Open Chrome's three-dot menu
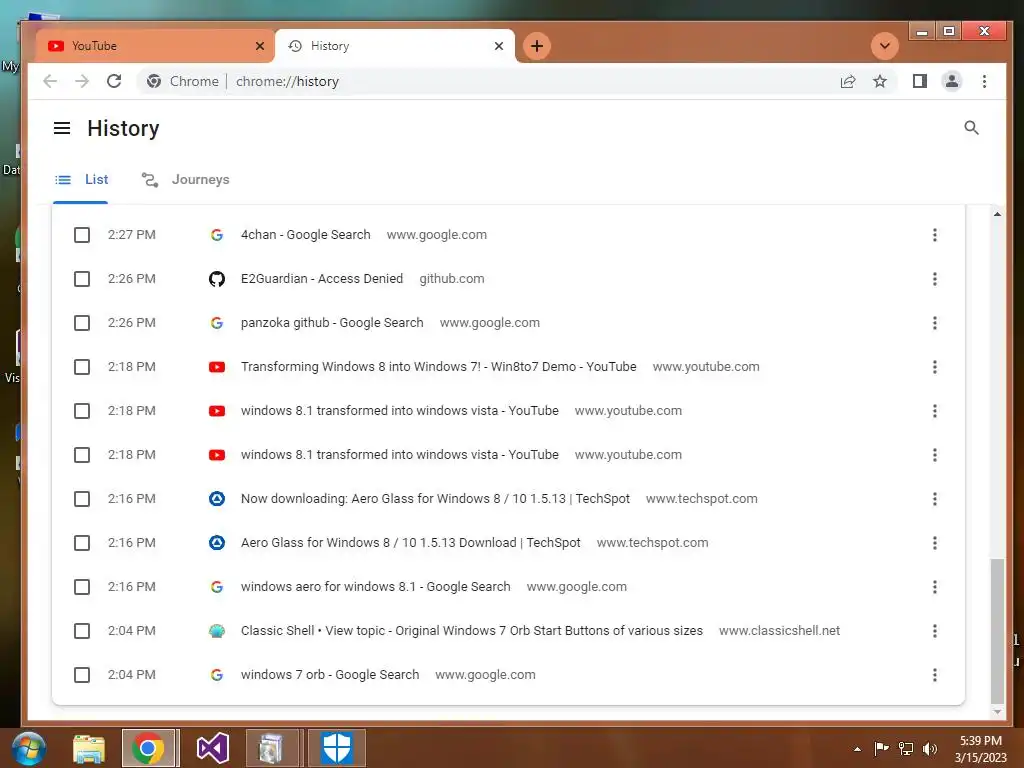 coord(984,81)
